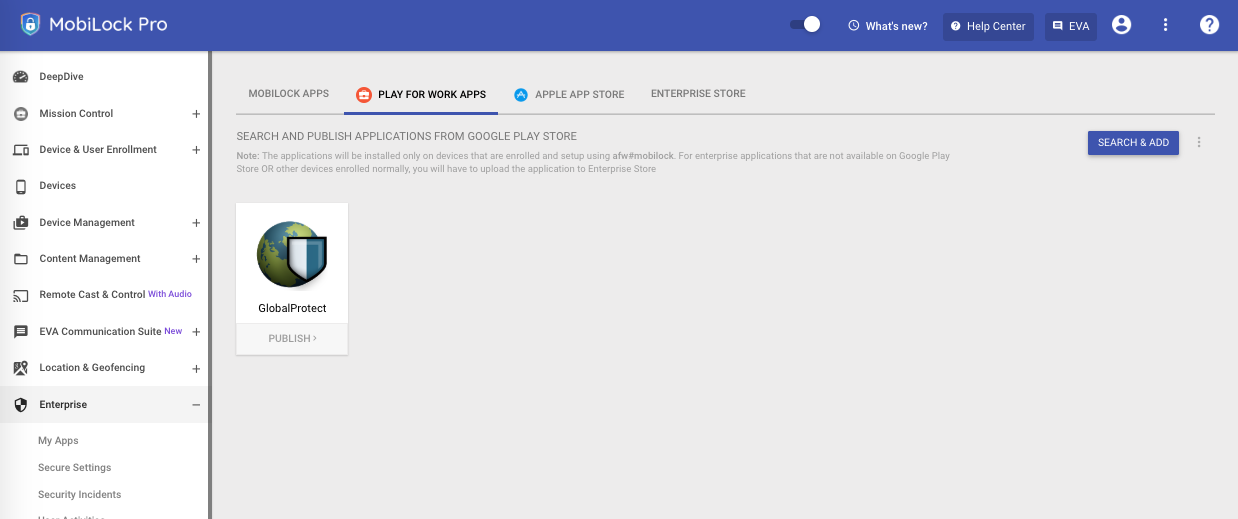Screen dimensions: 1238x519
Task: Click the sidebar vertical scrollbar
Action: tap(210, 285)
